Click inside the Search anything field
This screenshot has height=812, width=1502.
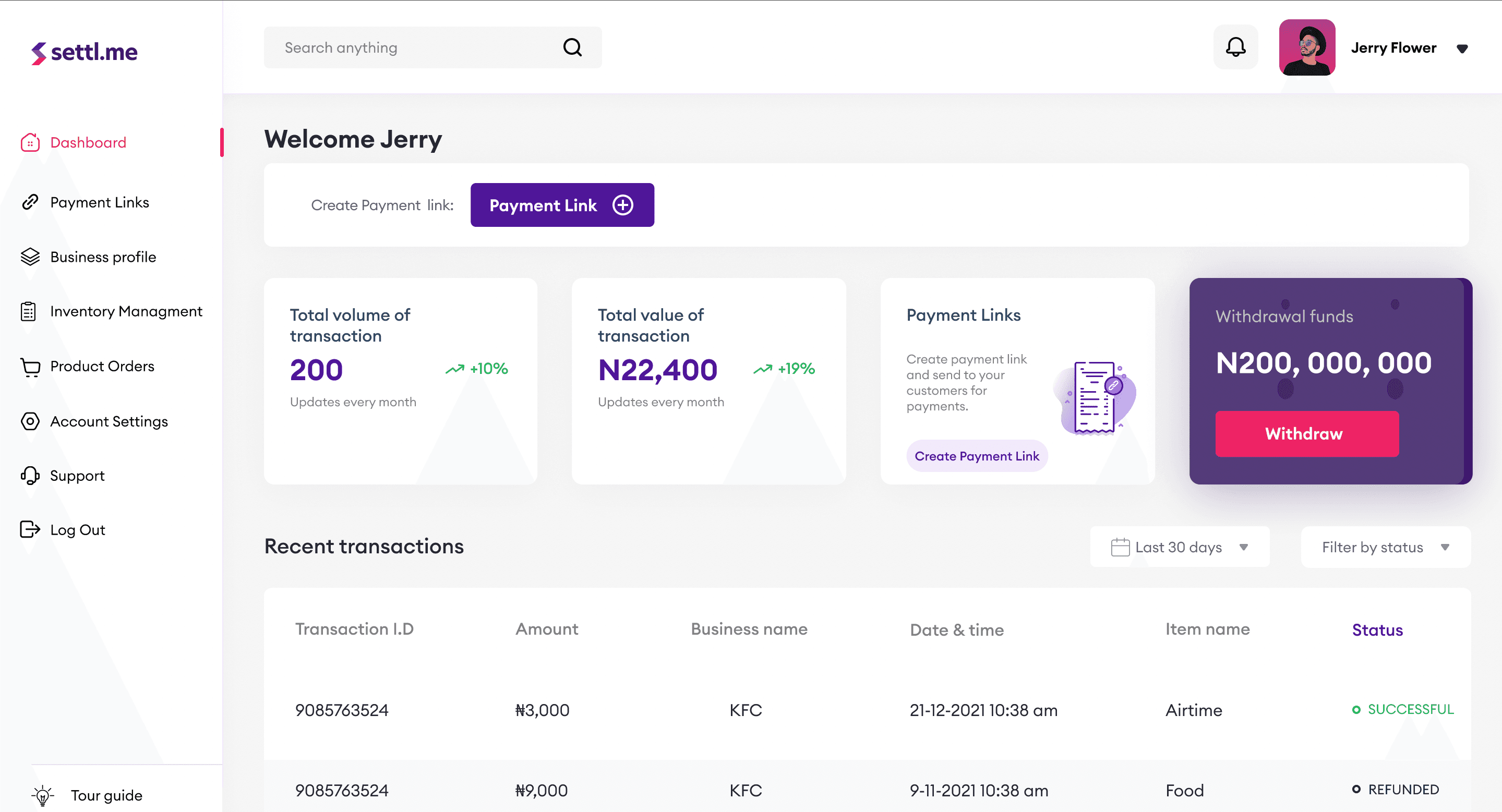pyautogui.click(x=408, y=47)
